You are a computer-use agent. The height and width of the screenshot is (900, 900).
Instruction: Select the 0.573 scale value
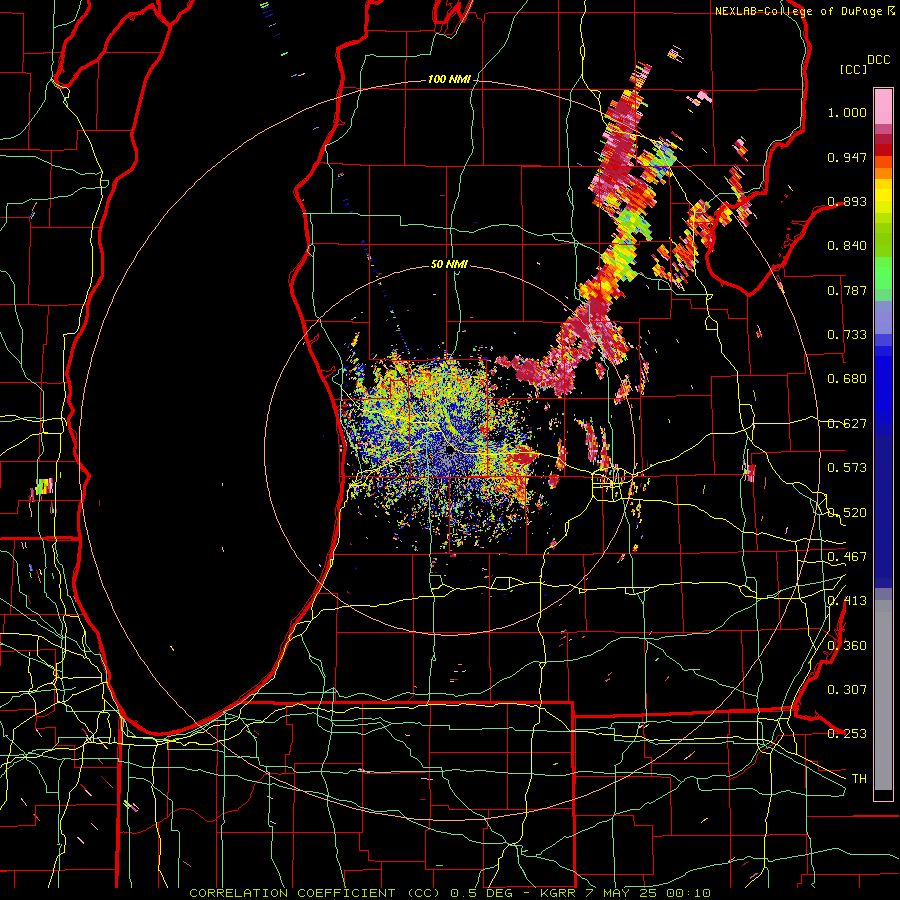click(847, 468)
